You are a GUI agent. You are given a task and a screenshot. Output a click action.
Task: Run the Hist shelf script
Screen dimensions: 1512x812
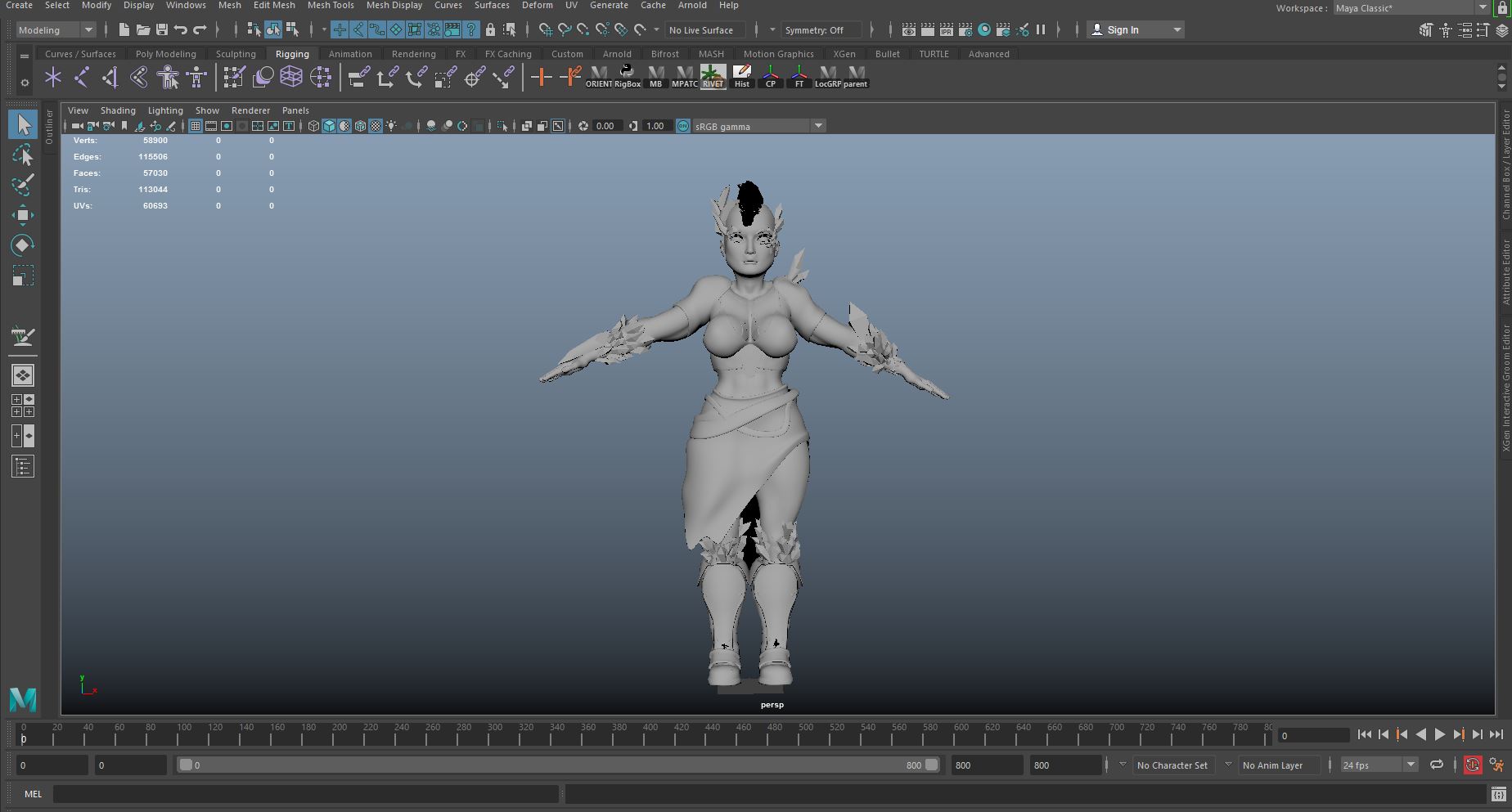(742, 78)
